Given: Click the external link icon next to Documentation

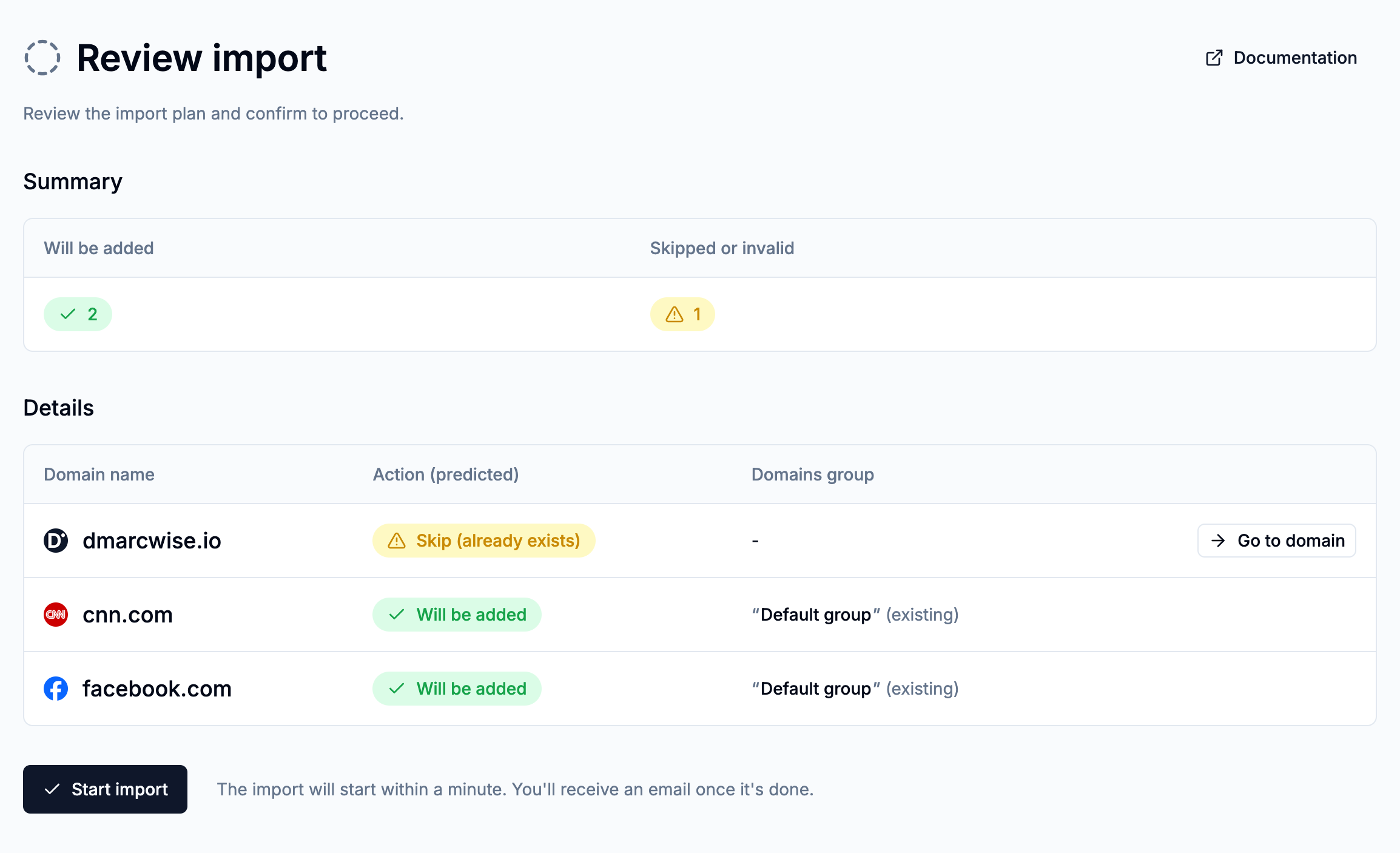Looking at the screenshot, I should coord(1214,58).
